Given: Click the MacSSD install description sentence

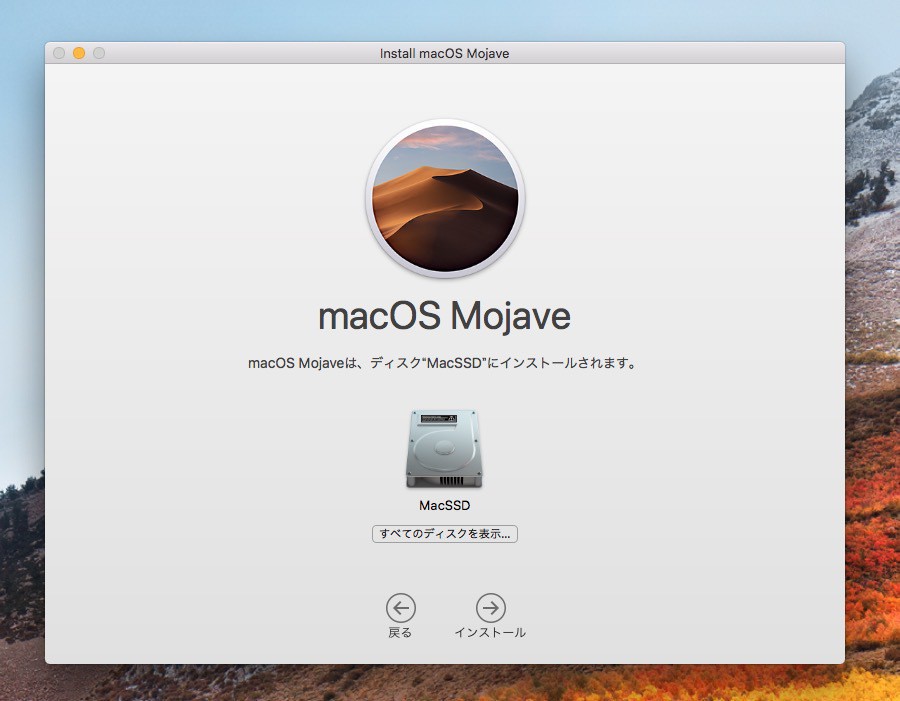Looking at the screenshot, I should 443,363.
